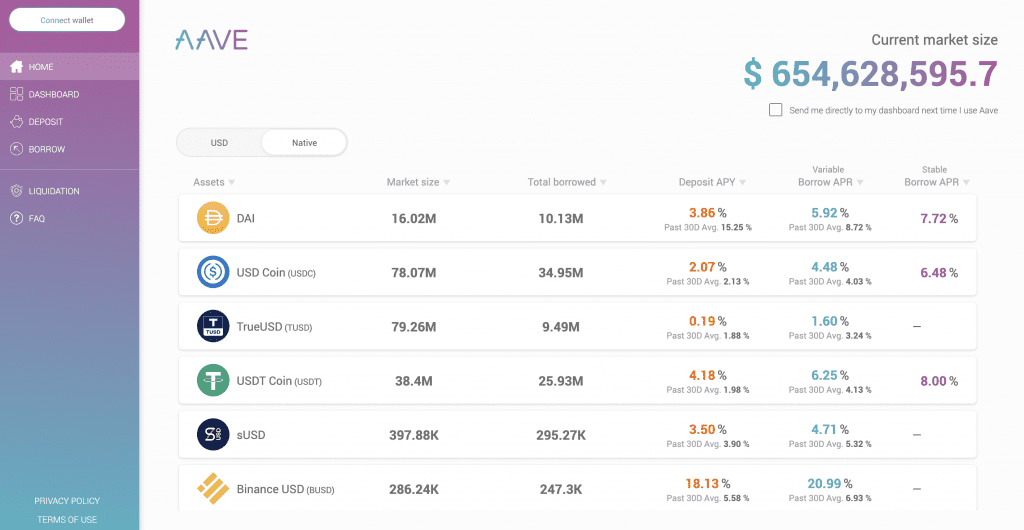This screenshot has width=1024, height=530.
Task: Click the USDT Tether coin icon
Action: pyautogui.click(x=213, y=381)
